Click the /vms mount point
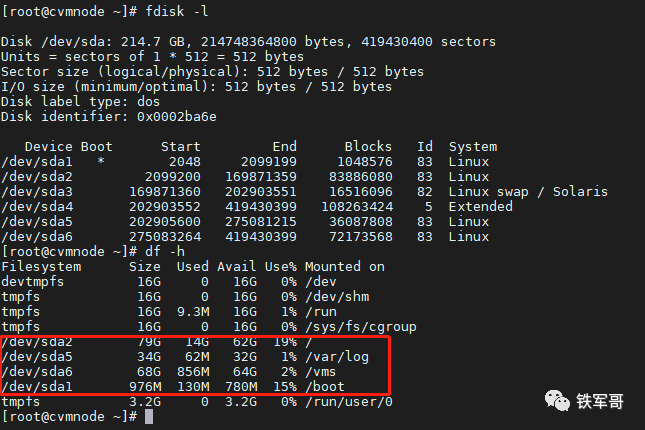The width and height of the screenshot is (645, 430). click(320, 372)
